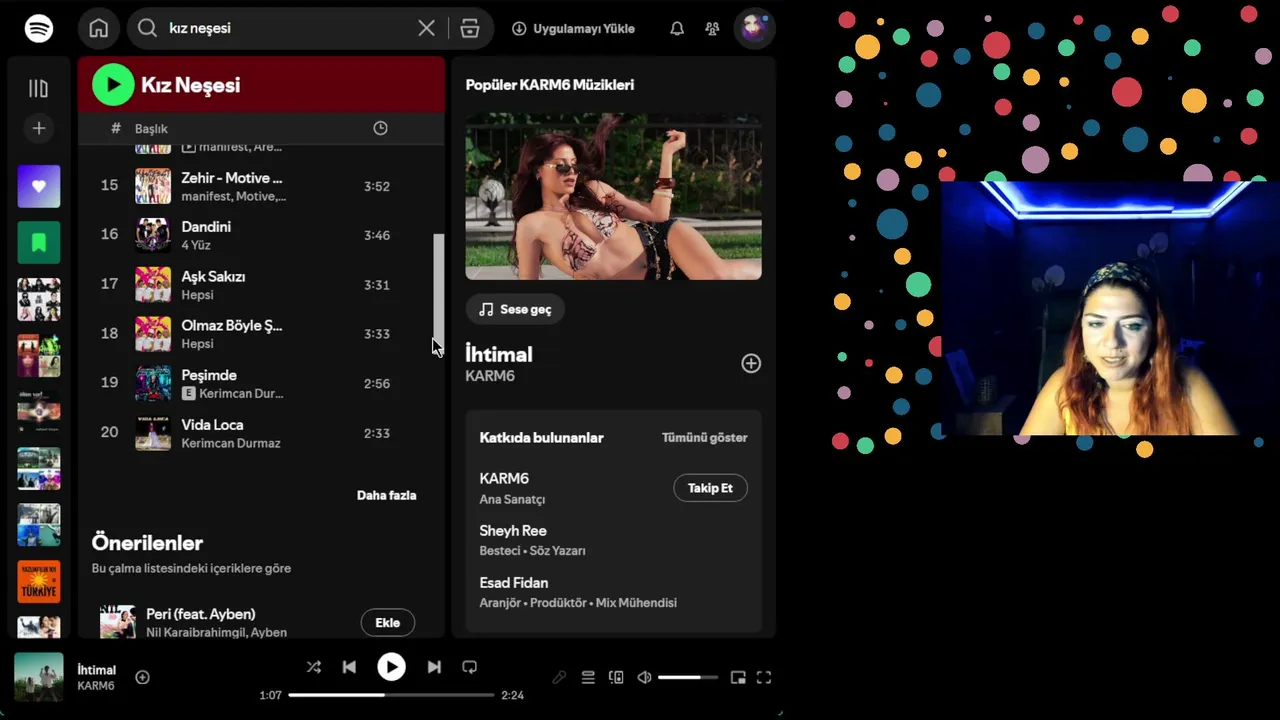
Task: Show all credits with Tümünü göster
Action: tap(704, 437)
